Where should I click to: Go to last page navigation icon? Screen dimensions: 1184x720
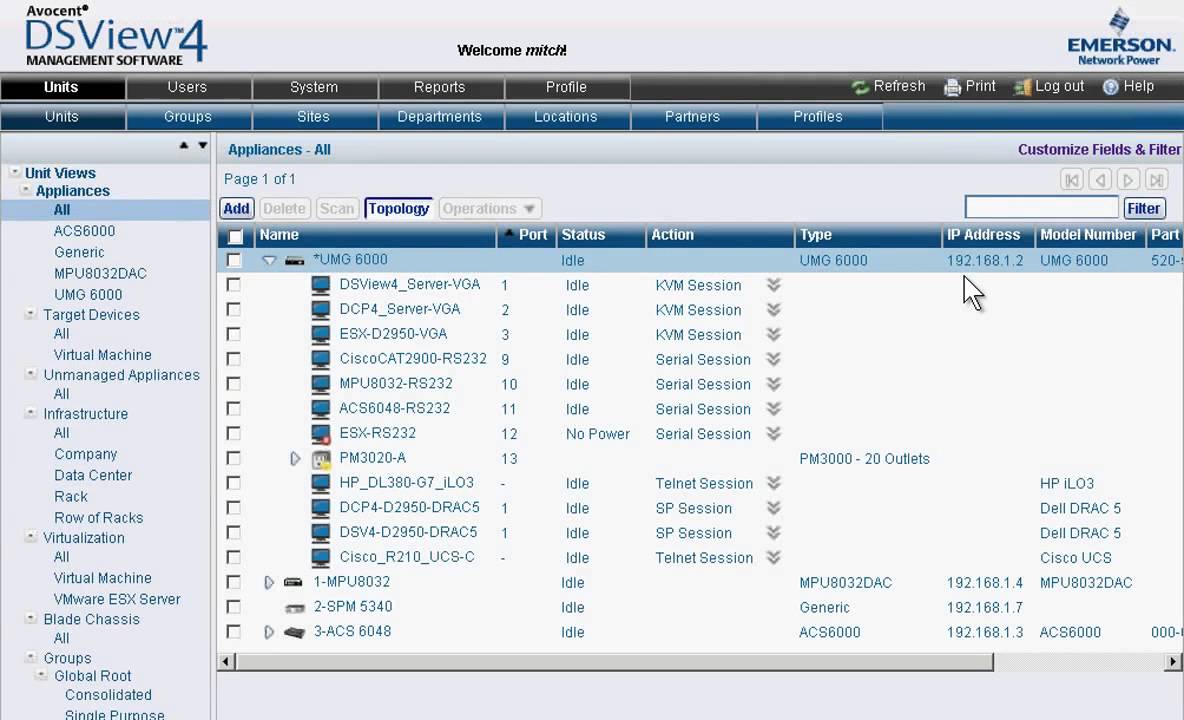coord(1157,180)
